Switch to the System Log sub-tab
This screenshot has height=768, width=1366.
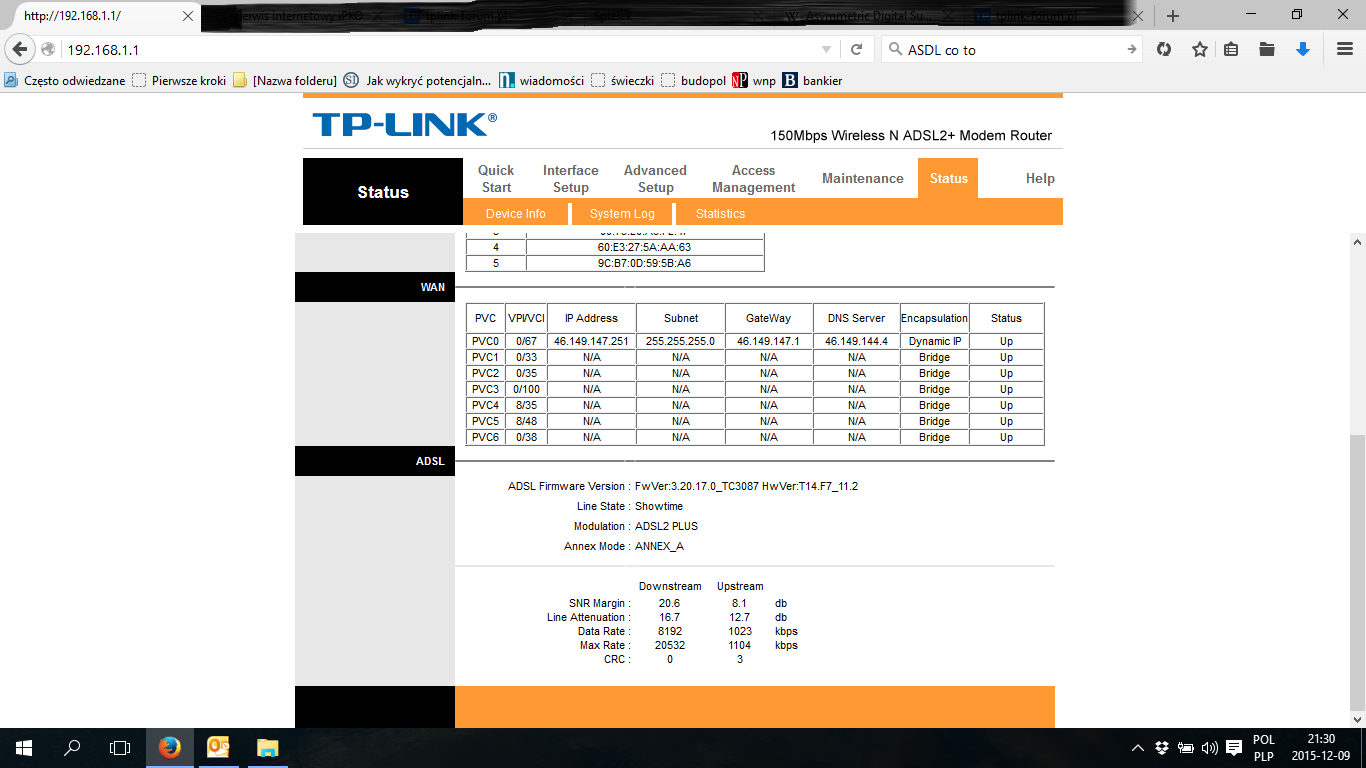click(x=622, y=213)
